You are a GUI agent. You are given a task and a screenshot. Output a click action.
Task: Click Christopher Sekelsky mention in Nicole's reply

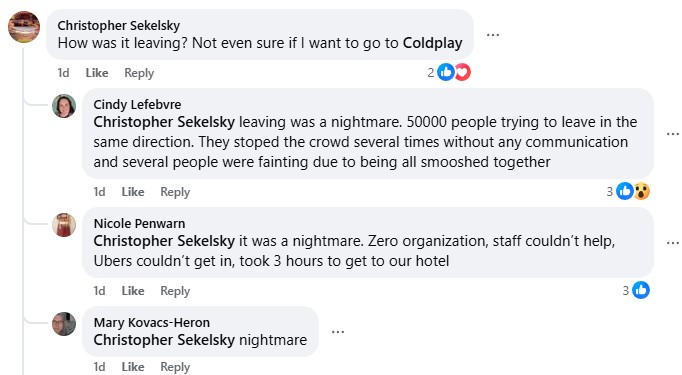pos(164,241)
